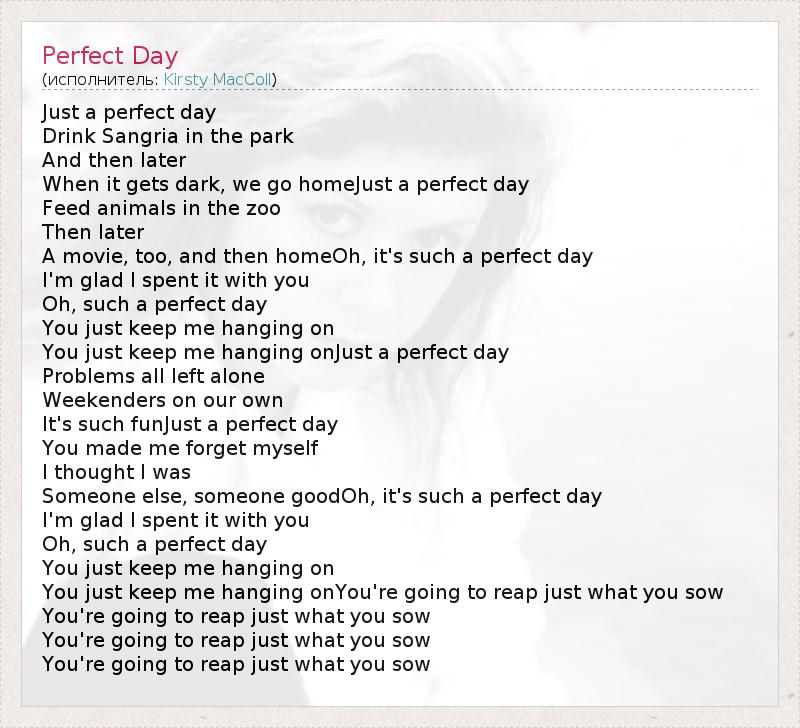Click the 'Then later' lyric line
Viewport: 800px width, 728px height.
tap(93, 232)
